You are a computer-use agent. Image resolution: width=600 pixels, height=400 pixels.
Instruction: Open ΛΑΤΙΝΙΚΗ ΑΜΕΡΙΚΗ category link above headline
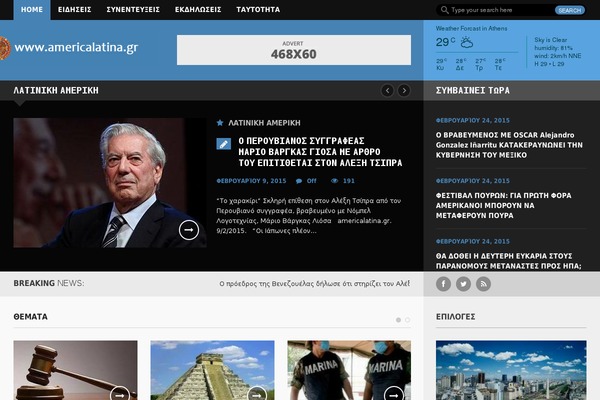pos(264,123)
